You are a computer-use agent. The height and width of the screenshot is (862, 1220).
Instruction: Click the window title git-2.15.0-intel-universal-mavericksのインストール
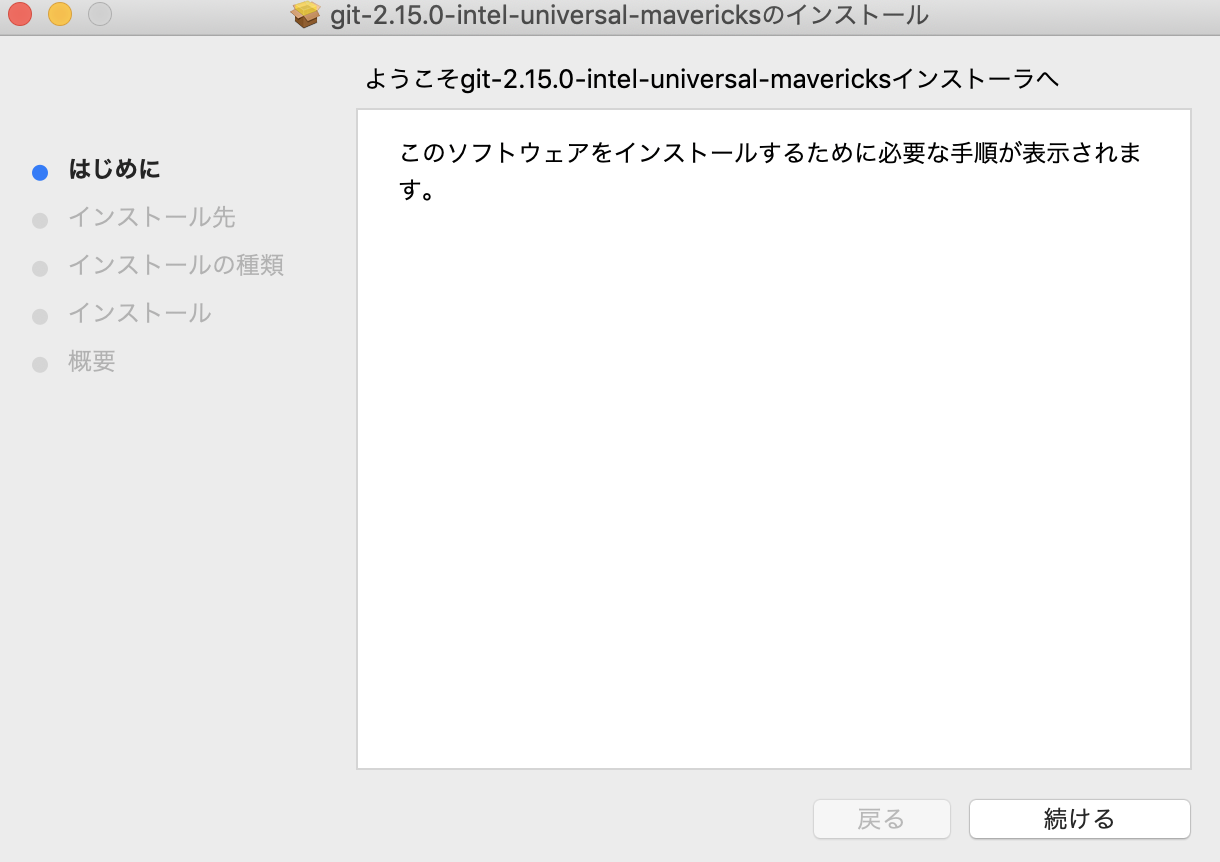629,15
